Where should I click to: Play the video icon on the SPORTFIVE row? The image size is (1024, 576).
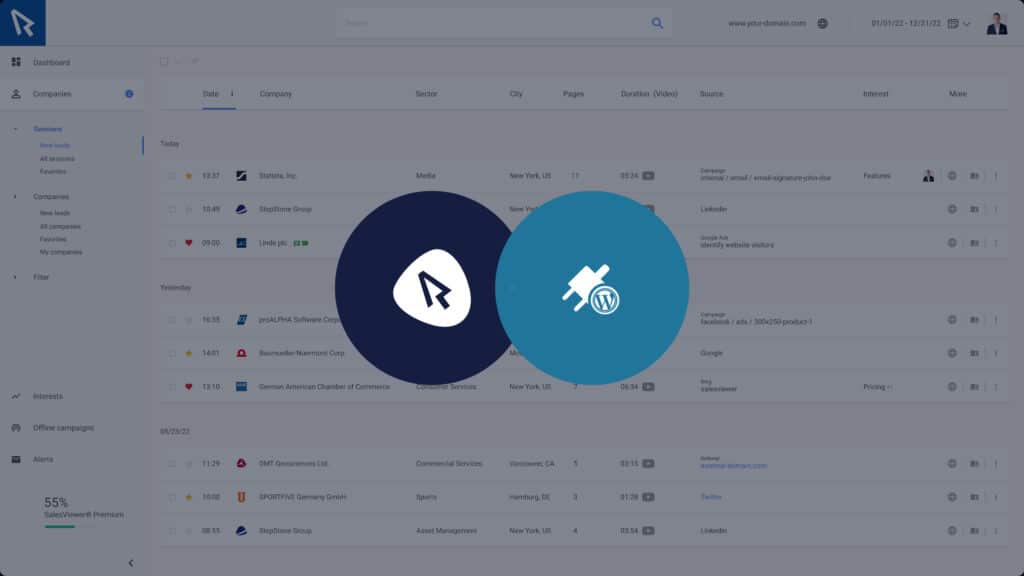point(648,497)
